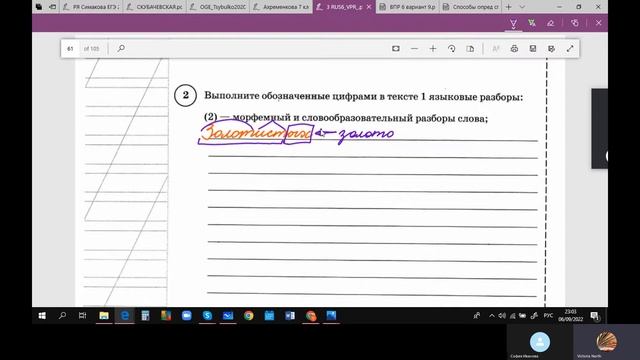This screenshot has width=640, height=360.
Task: Open File Explorer from the taskbar
Action: coord(104,316)
